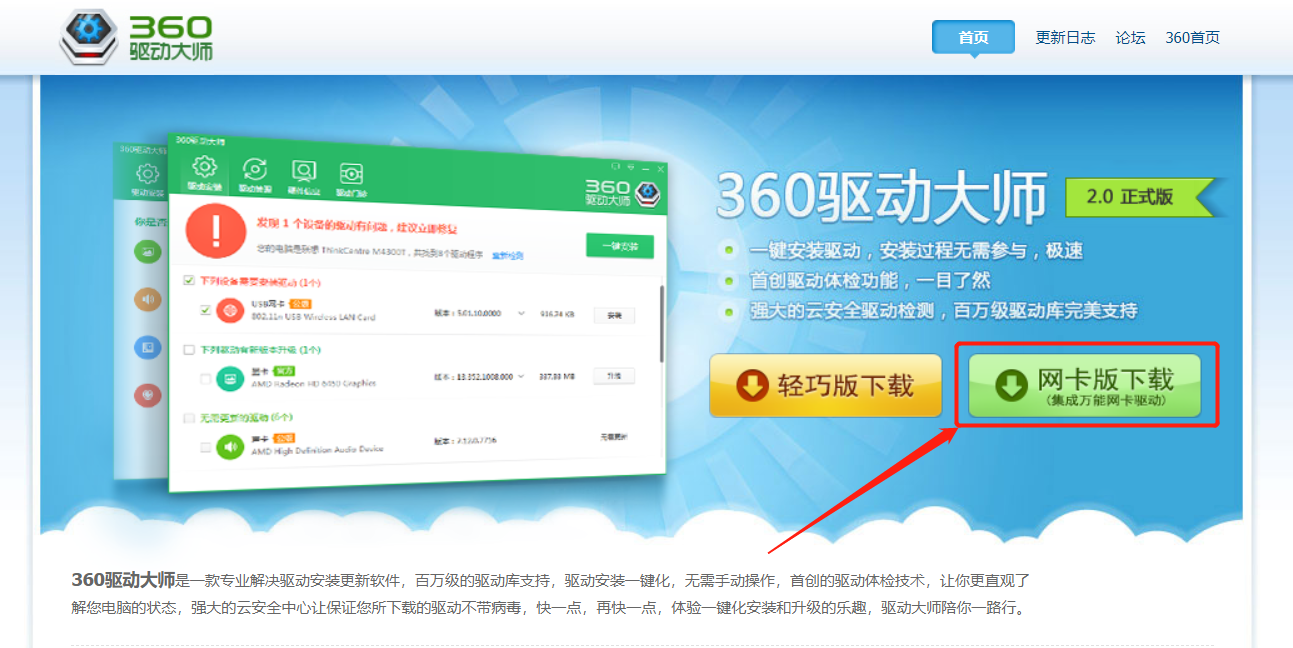The image size is (1293, 648).
Task: Toggle the 下列驱动有新版本升级 (1个) checkbox
Action: coord(189,350)
